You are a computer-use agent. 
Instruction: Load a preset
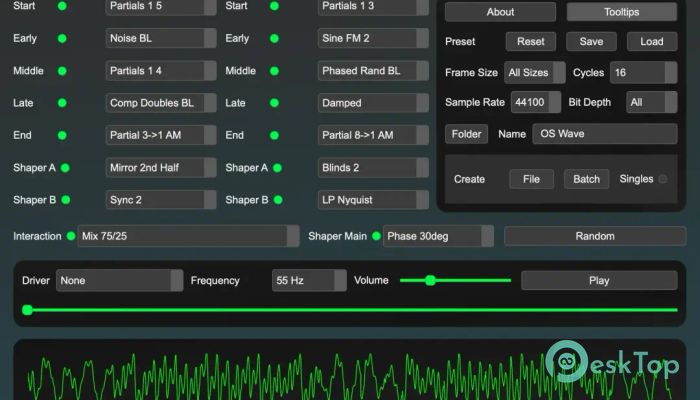(651, 42)
